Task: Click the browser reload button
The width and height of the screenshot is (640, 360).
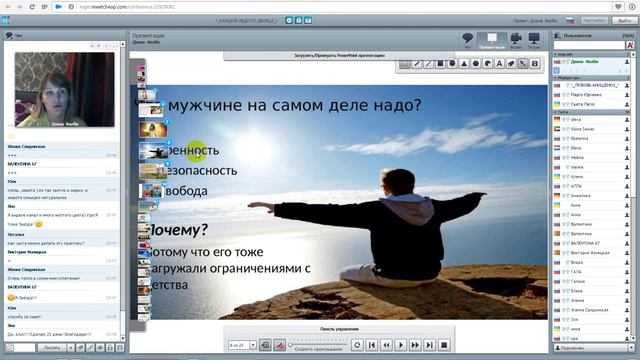Action: (x=32, y=7)
